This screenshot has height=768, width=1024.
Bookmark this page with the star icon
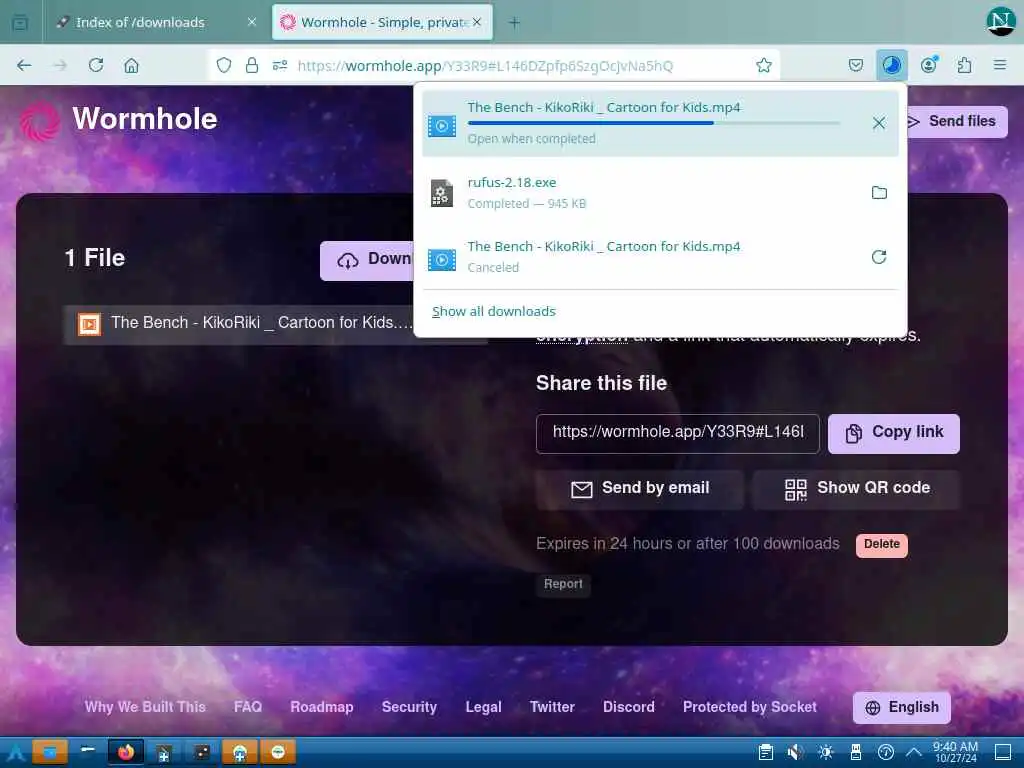click(763, 65)
